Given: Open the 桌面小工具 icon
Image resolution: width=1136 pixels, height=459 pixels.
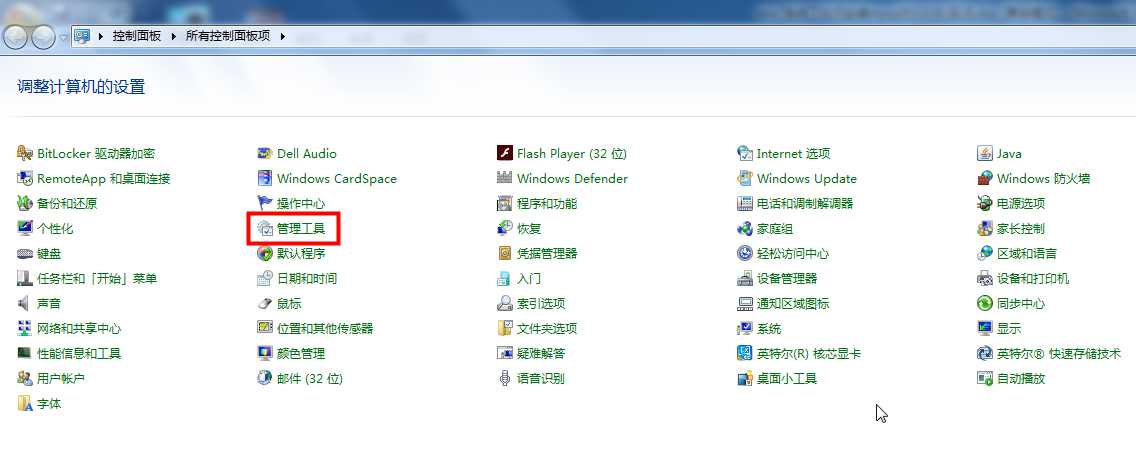Looking at the screenshot, I should (x=745, y=378).
